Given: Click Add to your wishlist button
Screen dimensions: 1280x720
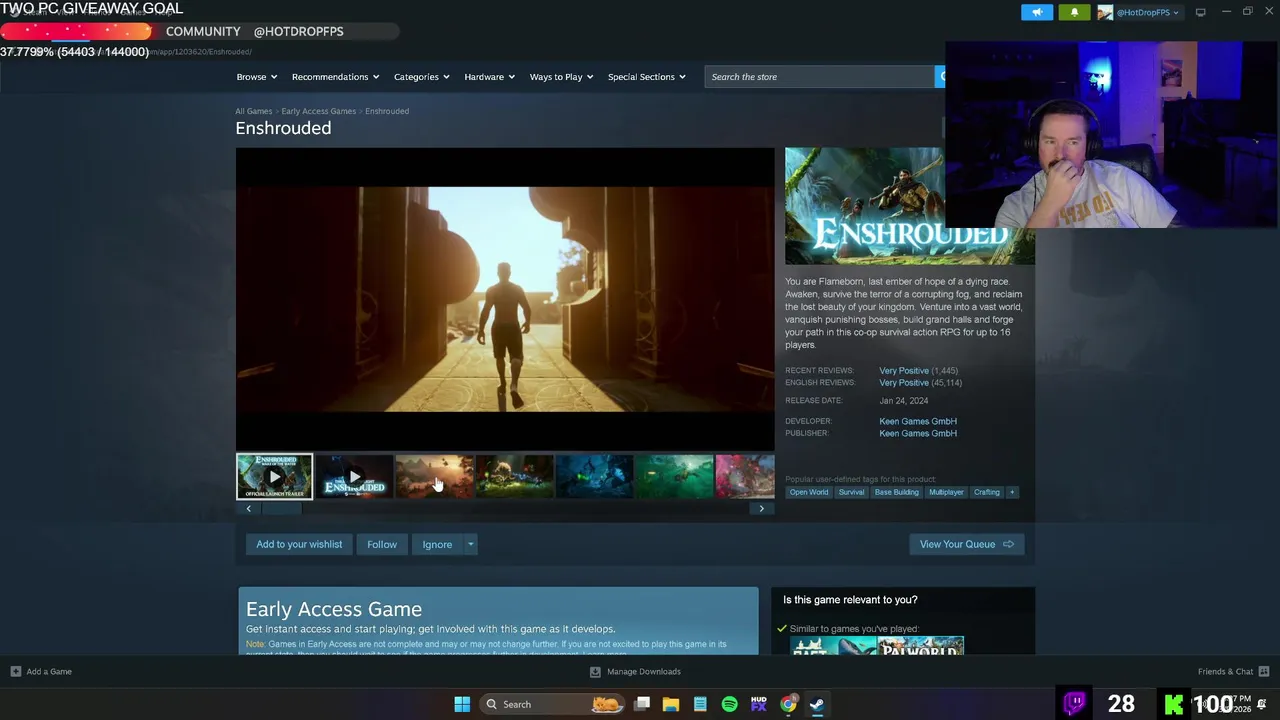Looking at the screenshot, I should point(299,544).
